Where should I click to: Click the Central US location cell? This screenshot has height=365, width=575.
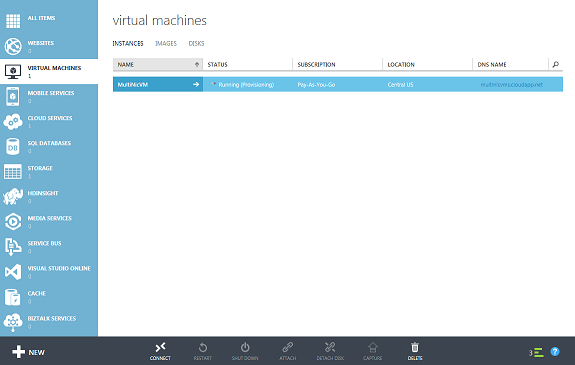(x=427, y=84)
